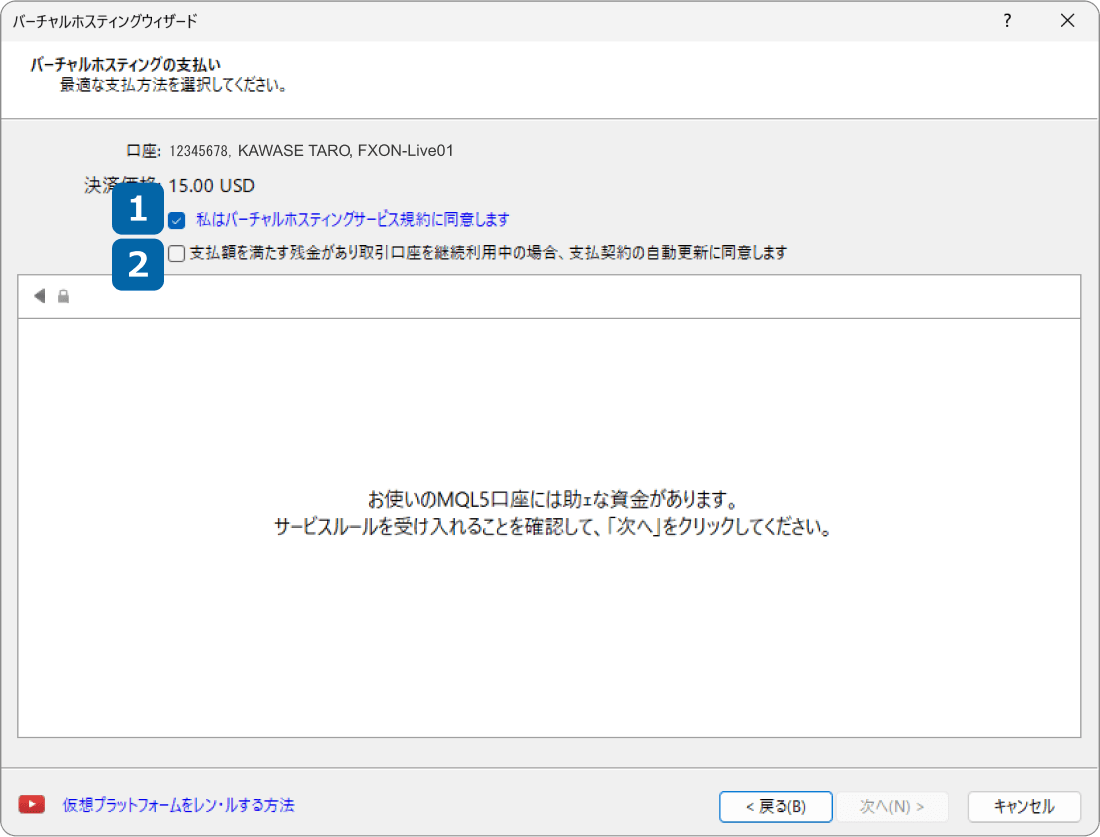Click the MQL5 account funds message text
Viewport: 1100px width, 837px height.
click(553, 500)
